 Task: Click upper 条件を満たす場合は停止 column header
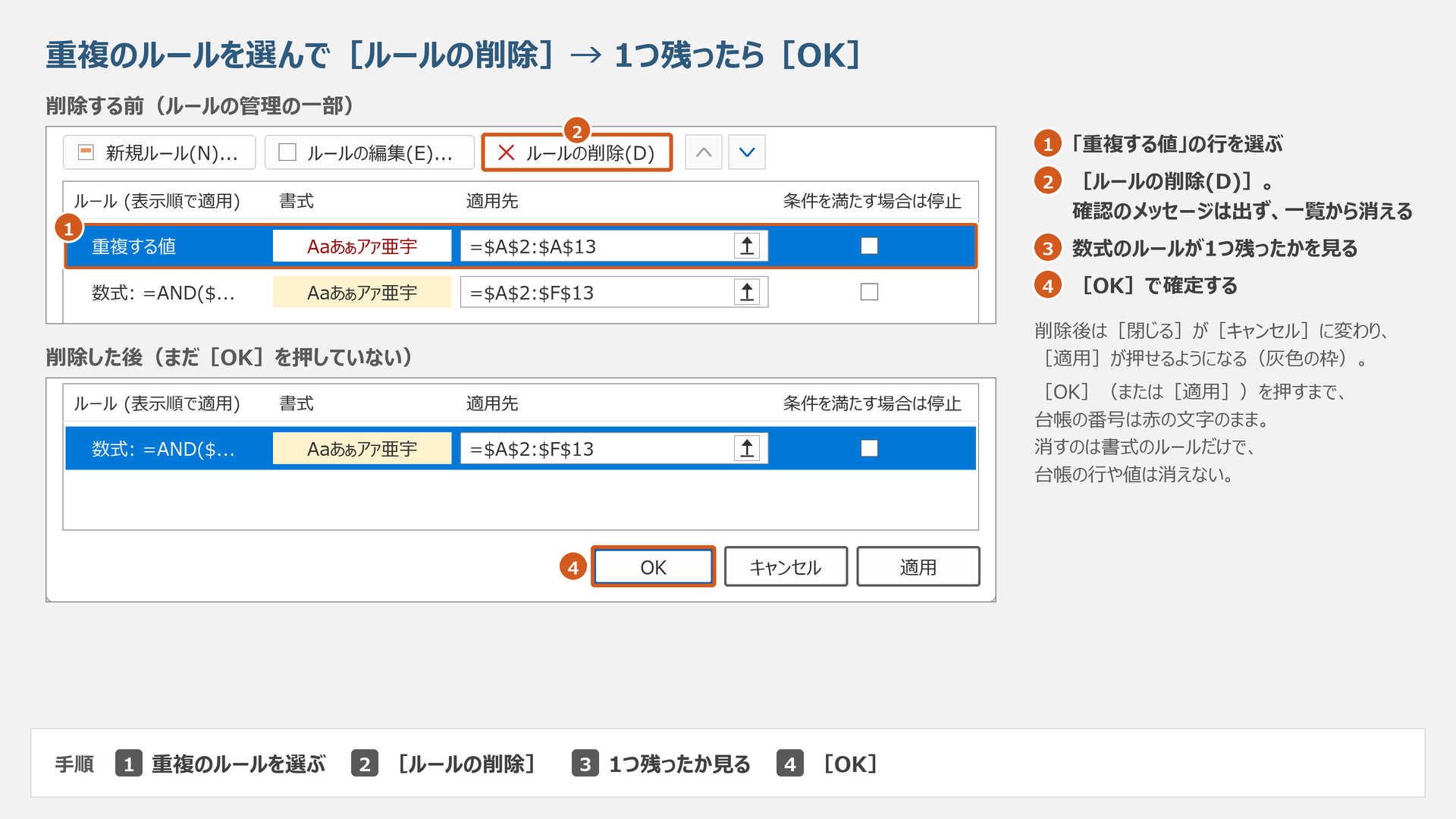(x=872, y=201)
